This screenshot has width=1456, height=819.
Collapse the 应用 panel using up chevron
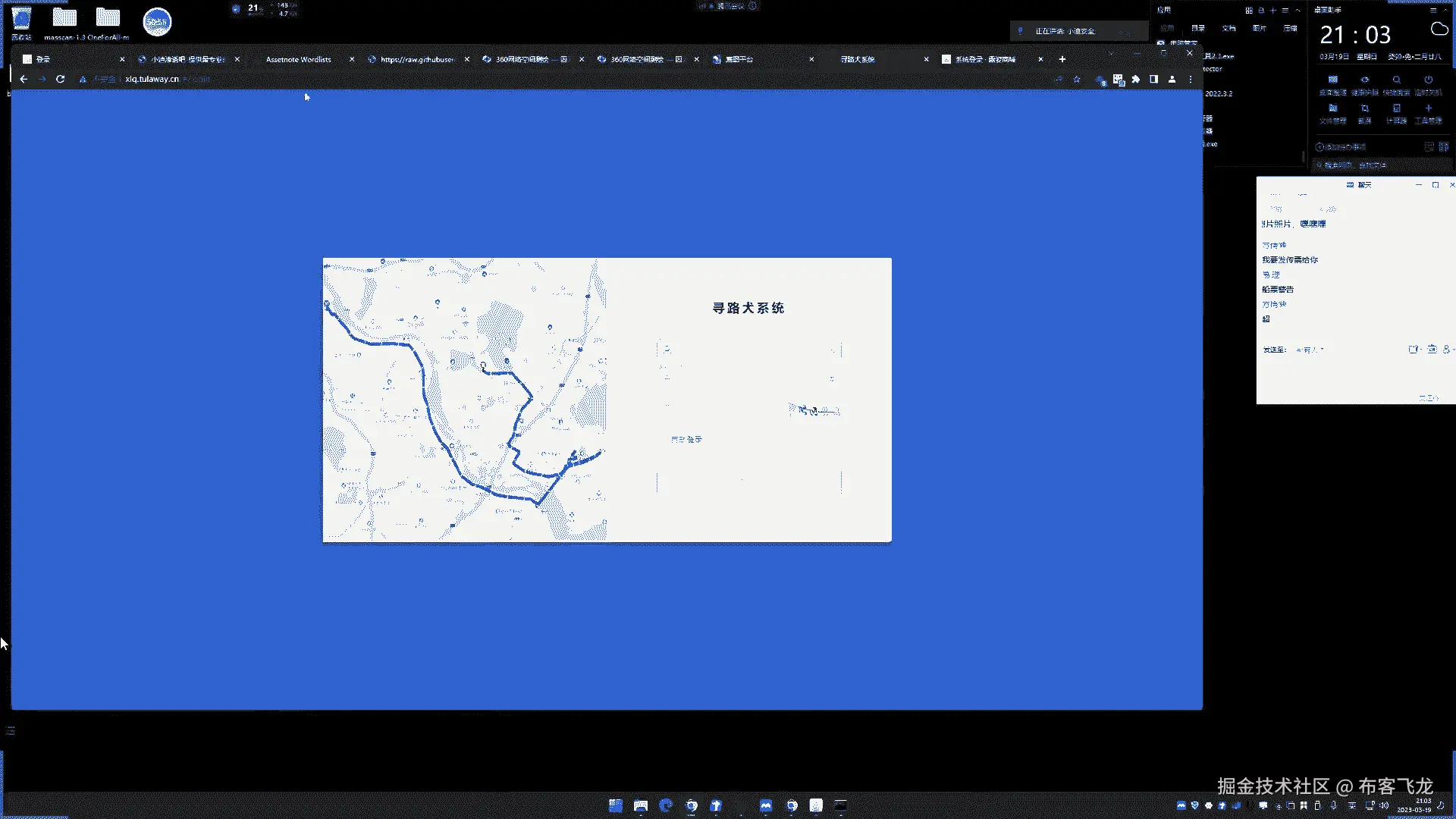[1298, 11]
